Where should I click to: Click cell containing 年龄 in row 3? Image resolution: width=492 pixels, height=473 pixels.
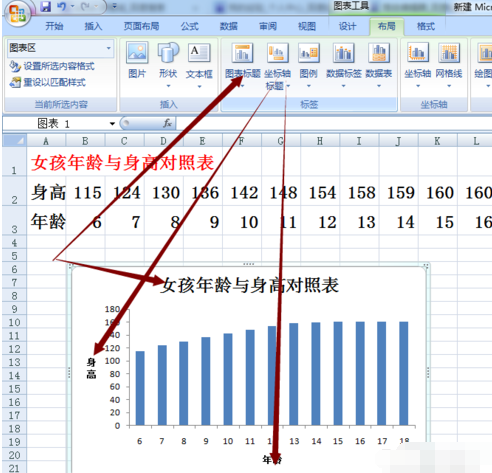point(46,221)
